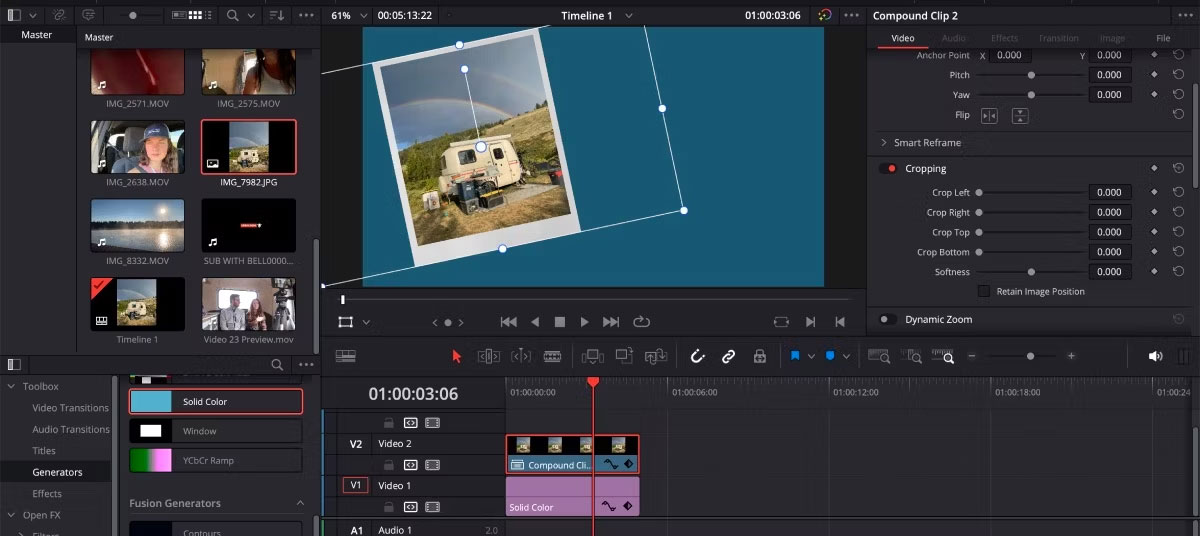The image size is (1200, 536).
Task: Adjust media pool thumbnail size slider
Action: tap(132, 16)
